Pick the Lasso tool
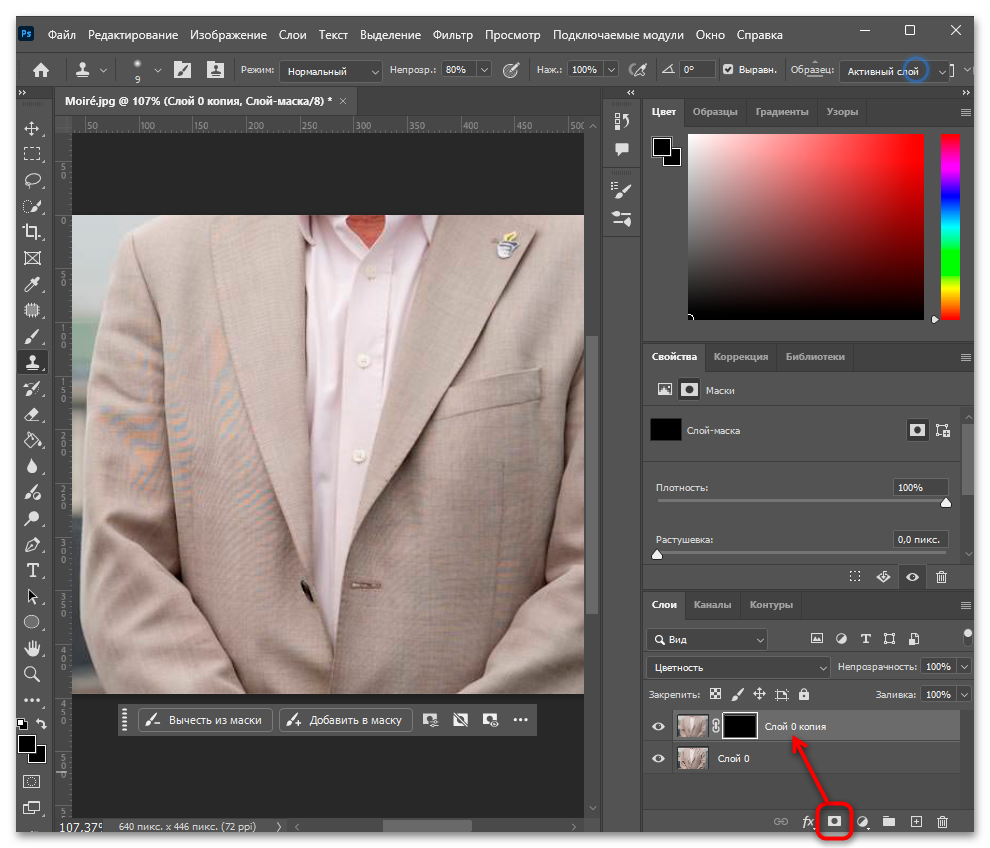This screenshot has height=848, width=990. 32,180
